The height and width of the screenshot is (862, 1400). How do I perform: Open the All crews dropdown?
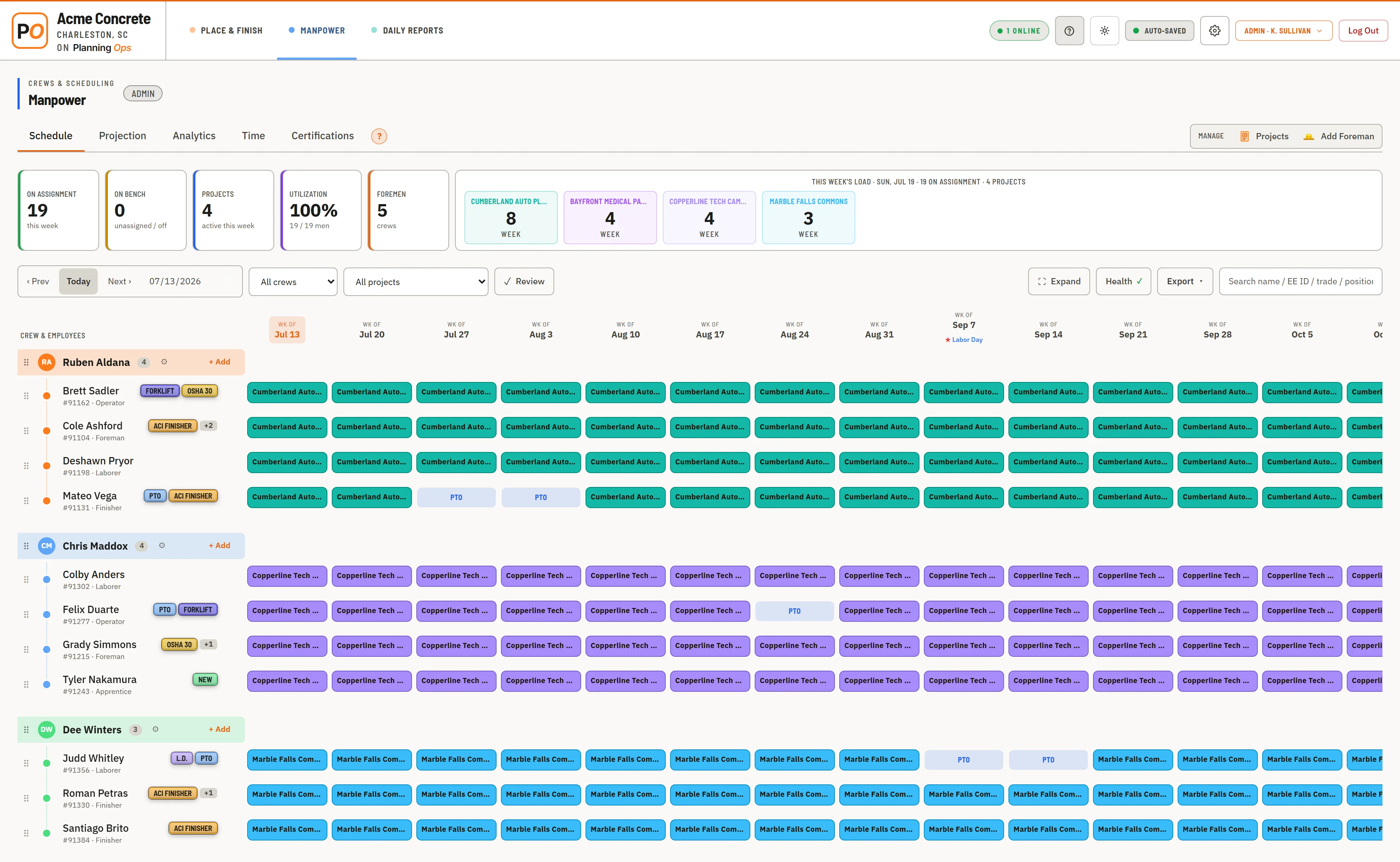pos(293,282)
